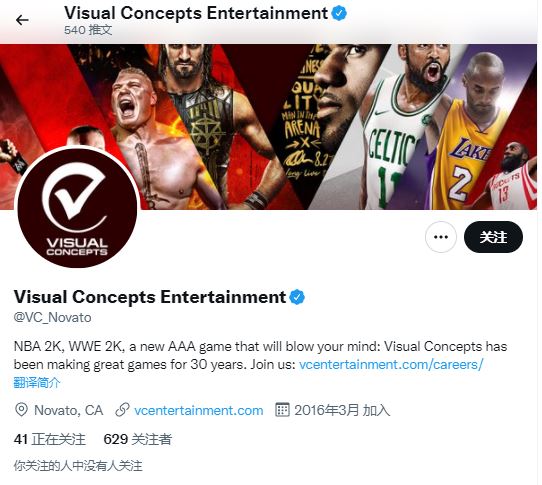542x485 pixels.
Task: Click the 2016年3月 加入 join date
Action: 342,410
